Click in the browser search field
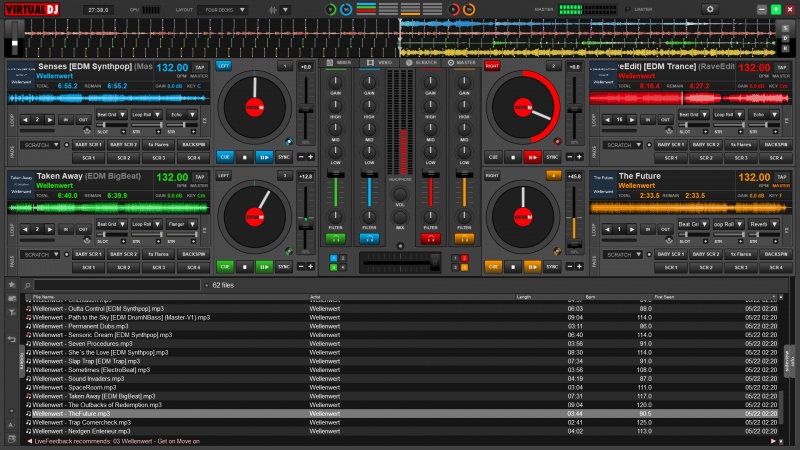 [117, 285]
